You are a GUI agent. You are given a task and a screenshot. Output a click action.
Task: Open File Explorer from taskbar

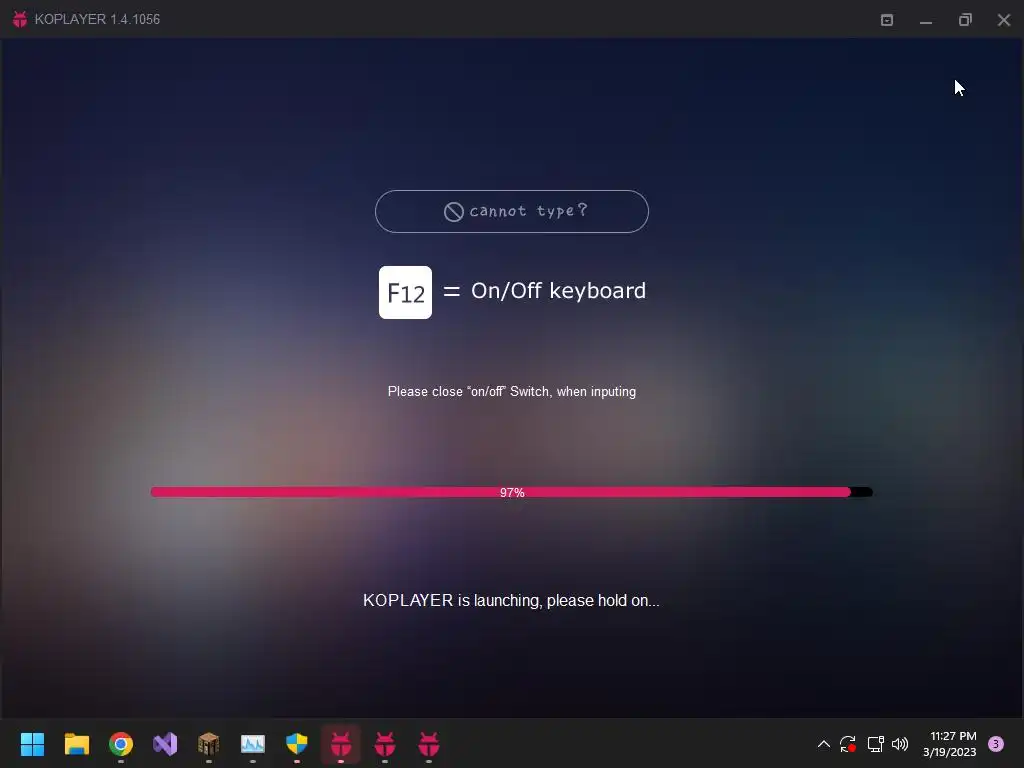(76, 744)
